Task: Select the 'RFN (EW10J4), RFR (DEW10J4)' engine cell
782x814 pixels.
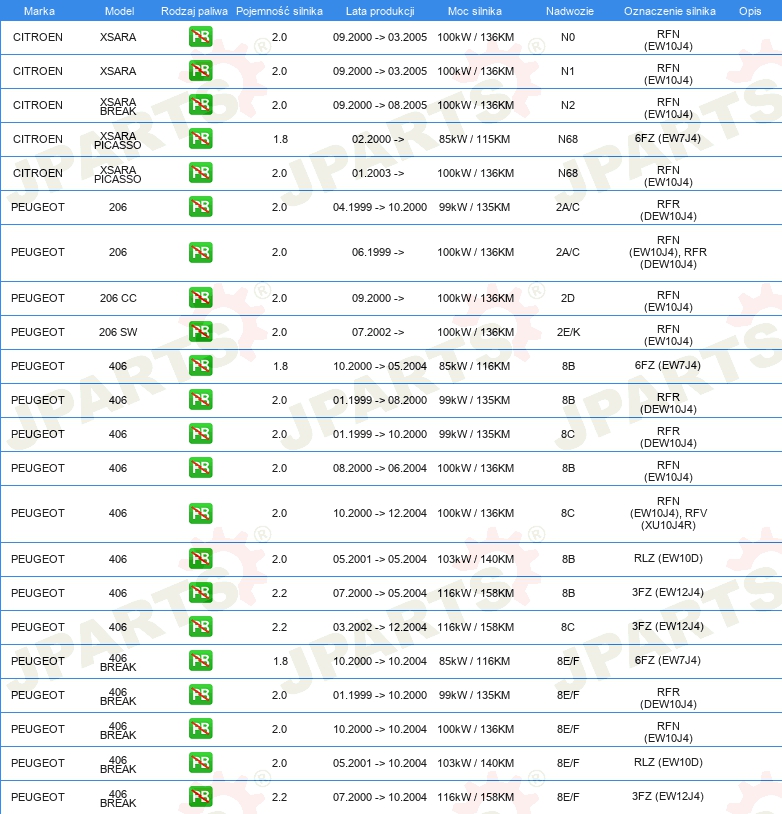Action: click(668, 252)
